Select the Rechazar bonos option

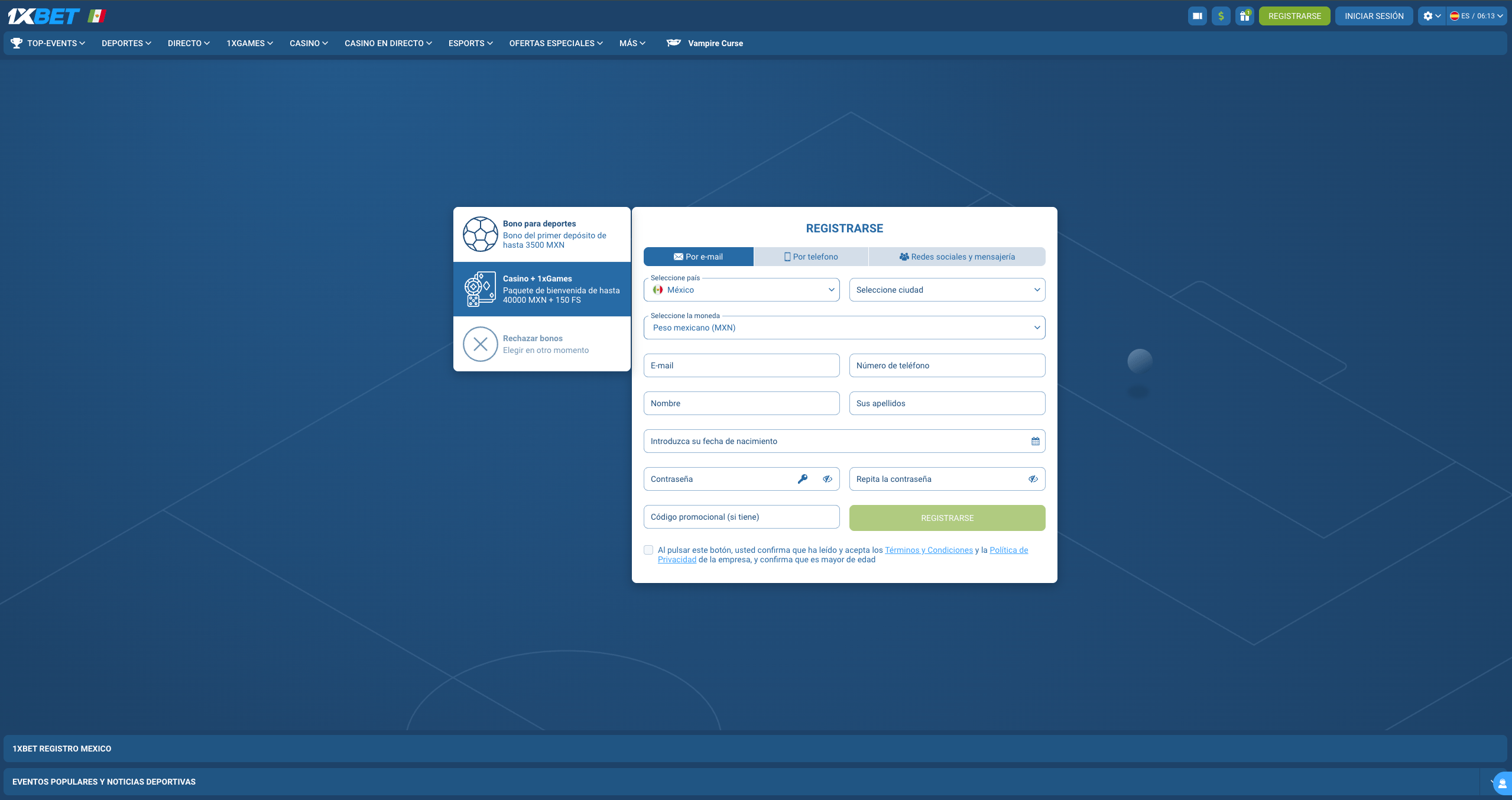coord(541,344)
